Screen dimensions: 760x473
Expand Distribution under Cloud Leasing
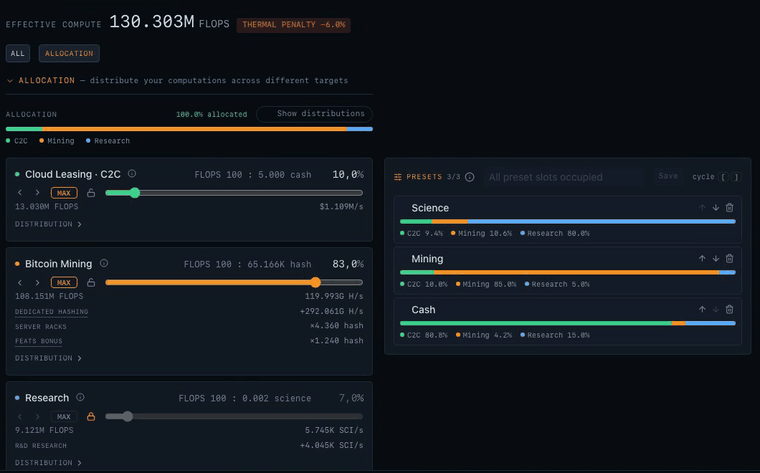(48, 224)
